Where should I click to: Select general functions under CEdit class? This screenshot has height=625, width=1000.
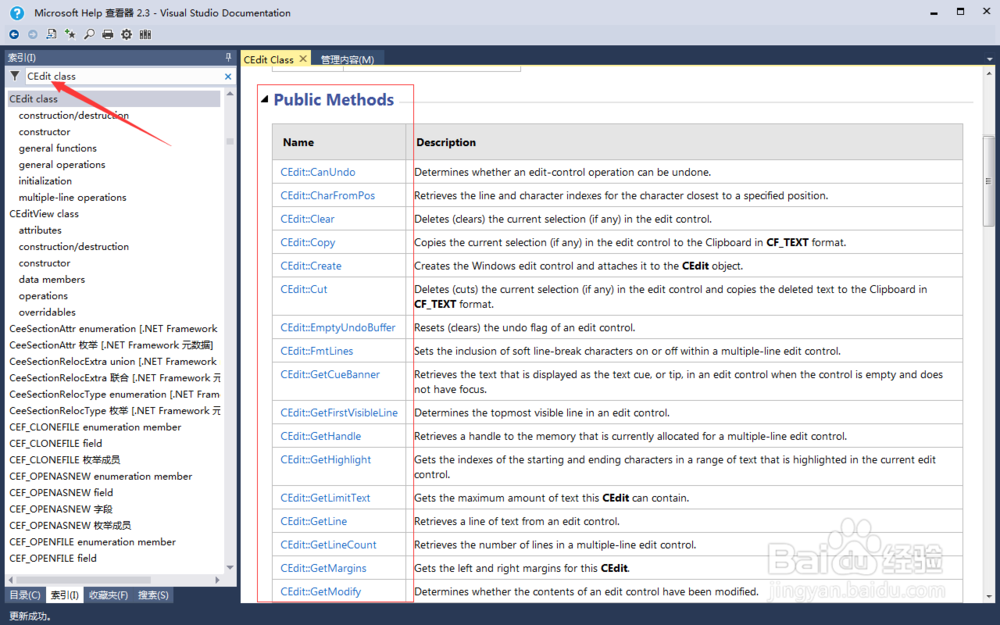[57, 148]
